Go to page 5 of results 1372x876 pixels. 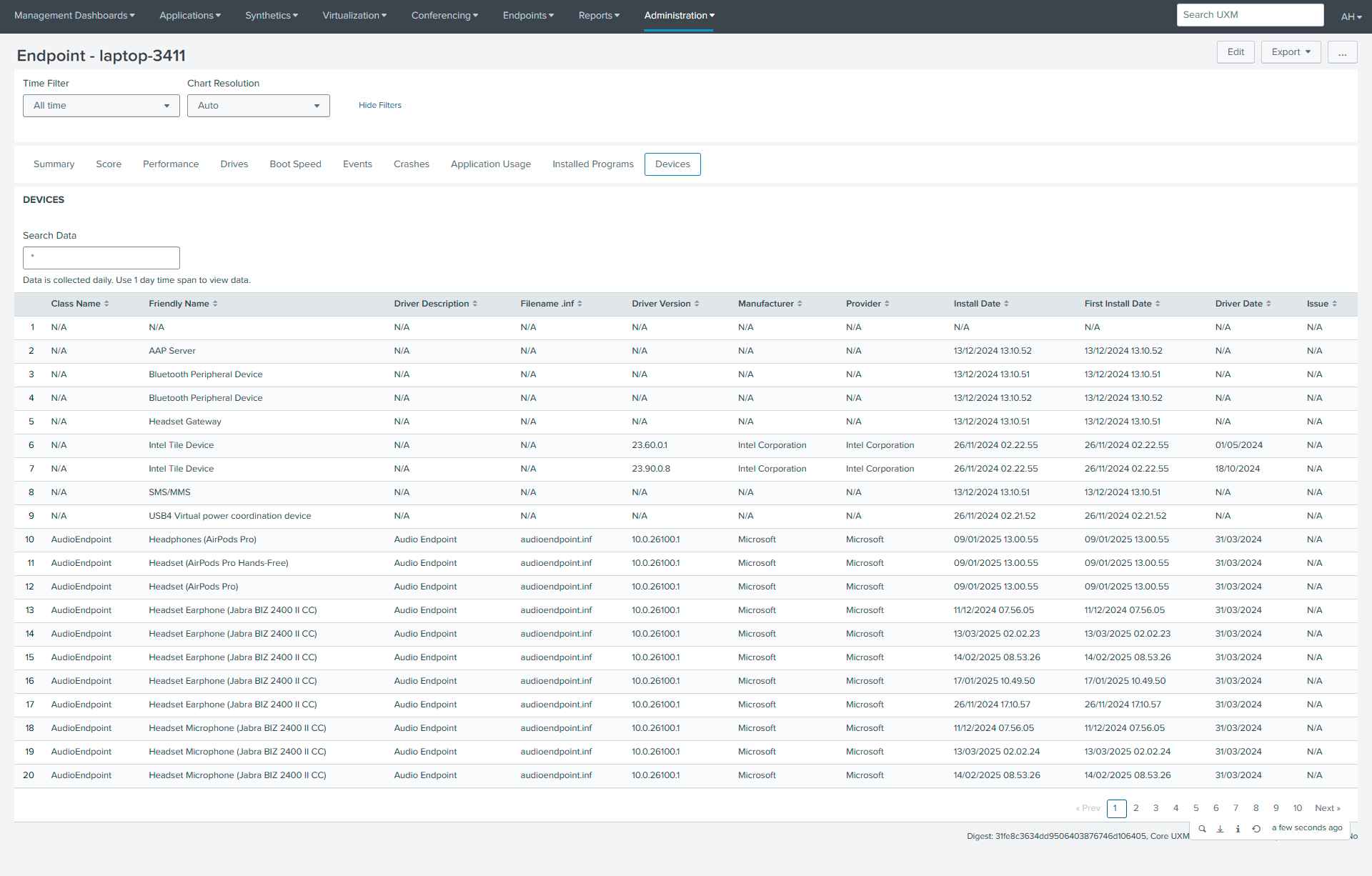tap(1196, 808)
